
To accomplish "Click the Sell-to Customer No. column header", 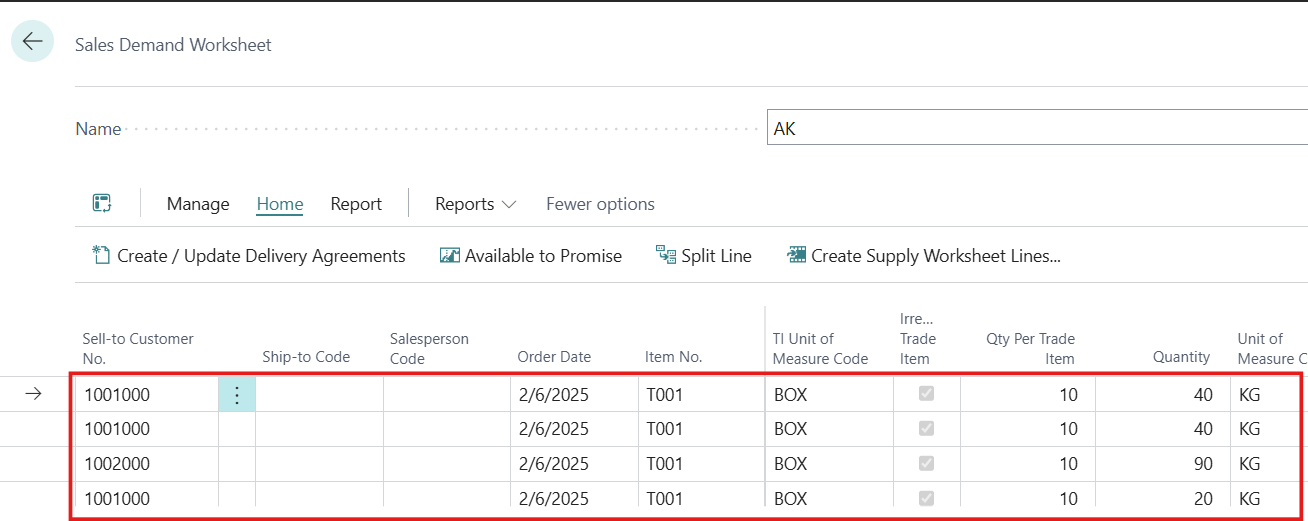I will coord(138,348).
